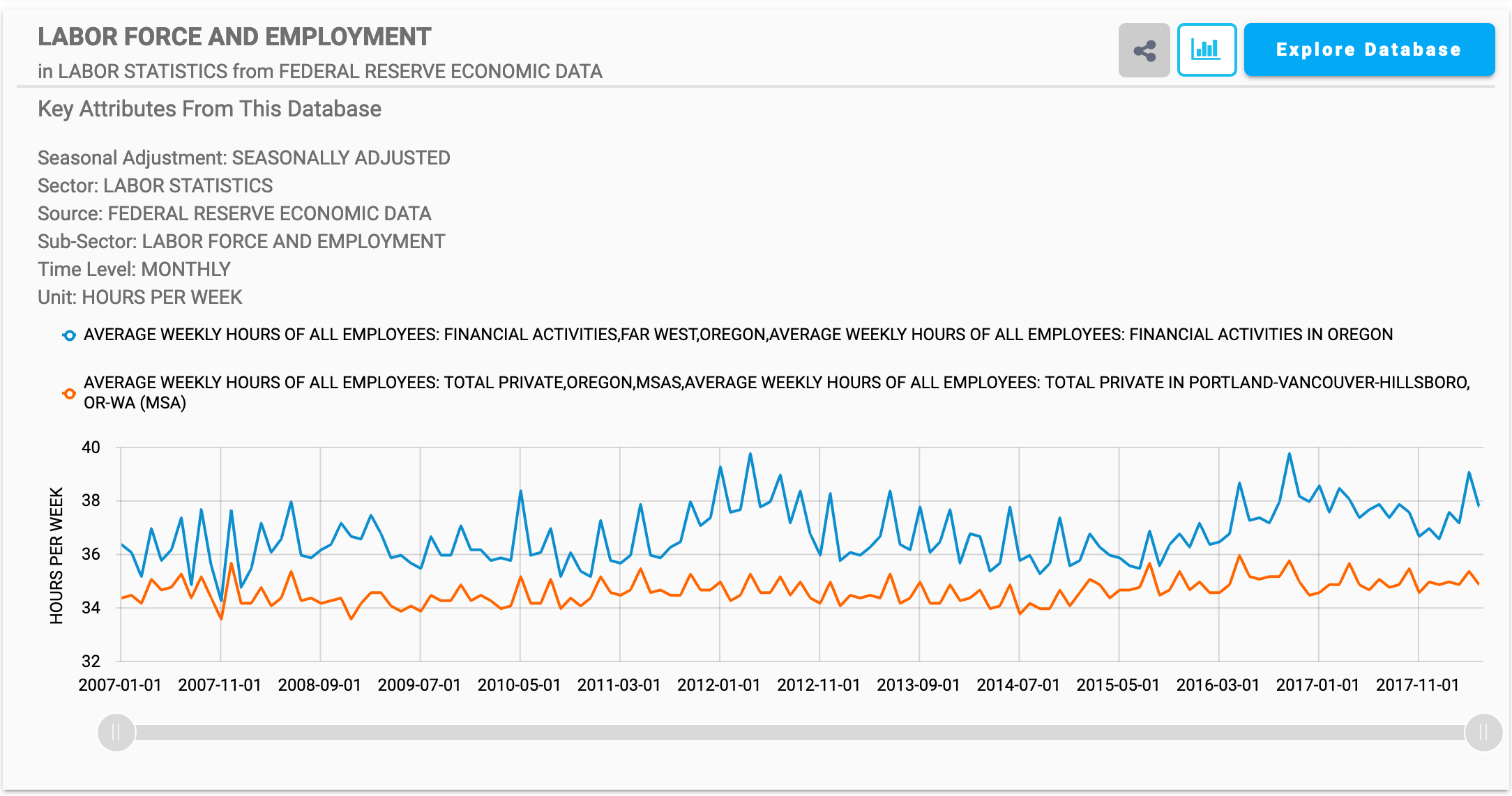Click 'Sector: LABOR STATISTICS' text
The height and width of the screenshot is (796, 1512).
156,185
